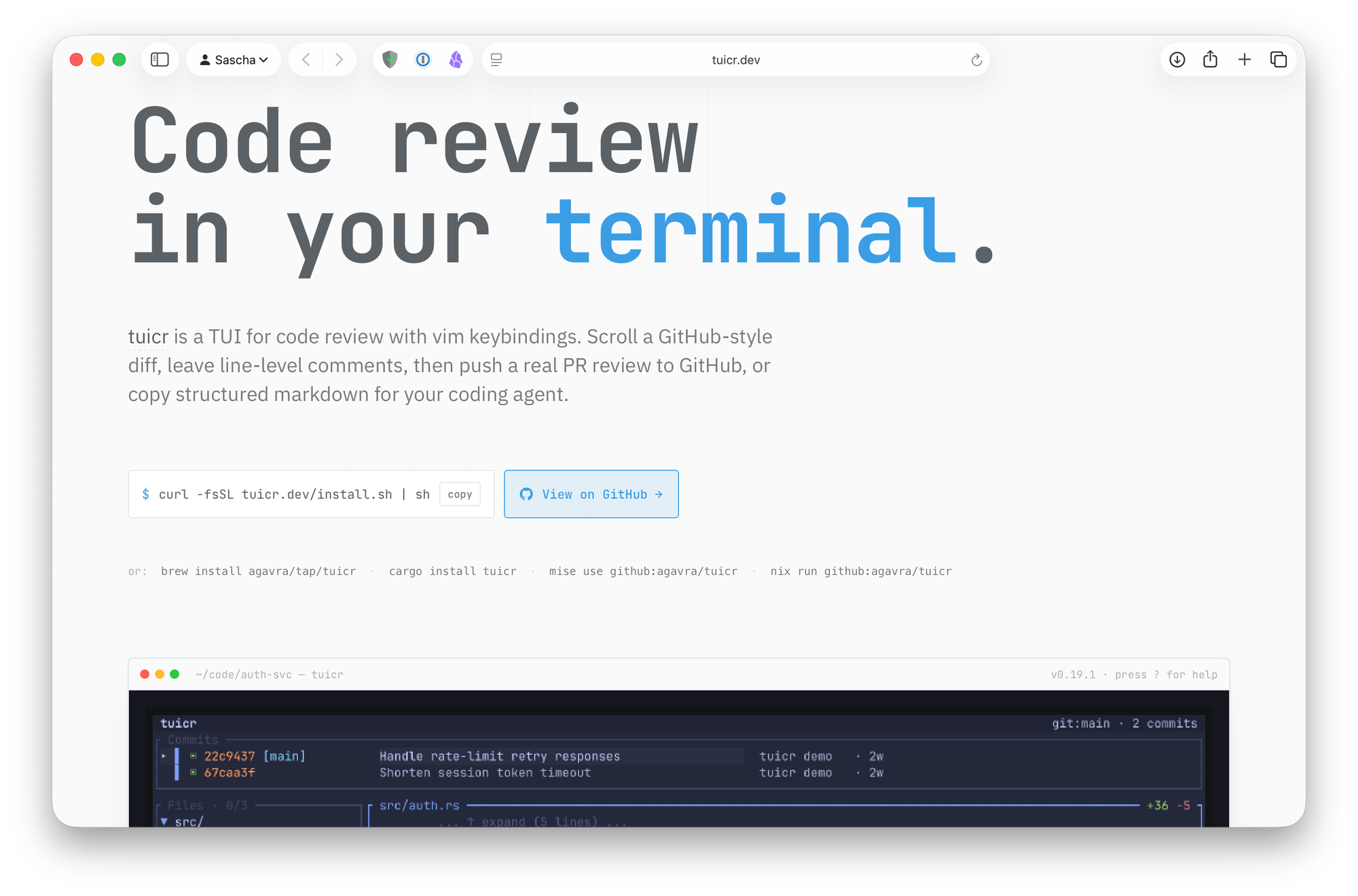
Task: Select the mise use github:agavra/tuicr text
Action: point(643,572)
